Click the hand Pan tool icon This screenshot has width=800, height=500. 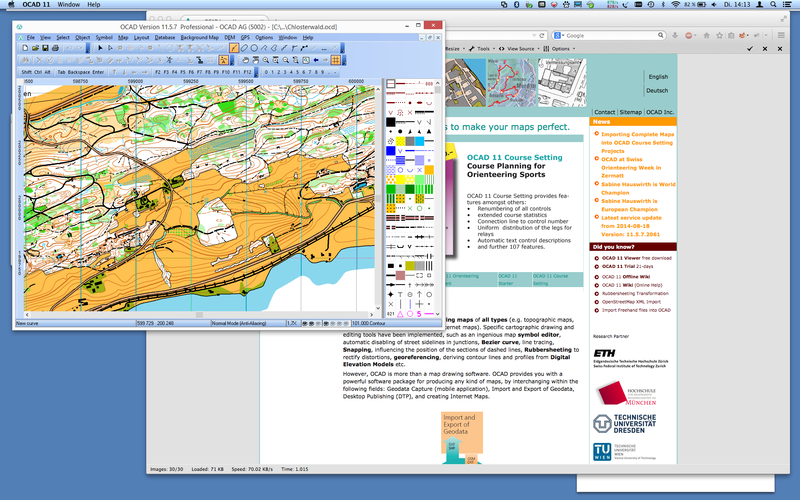(245, 60)
